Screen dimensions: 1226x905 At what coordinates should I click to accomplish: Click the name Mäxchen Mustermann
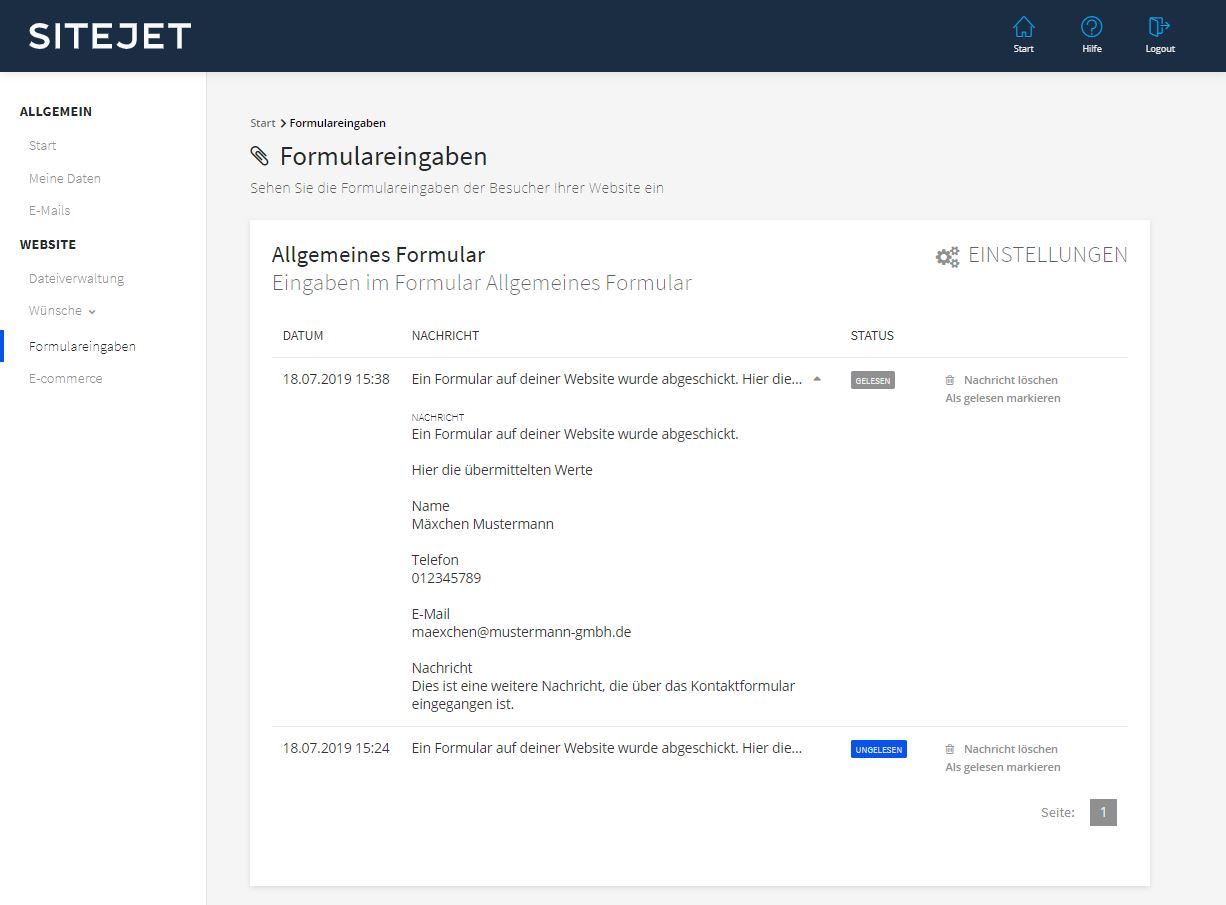coord(483,524)
